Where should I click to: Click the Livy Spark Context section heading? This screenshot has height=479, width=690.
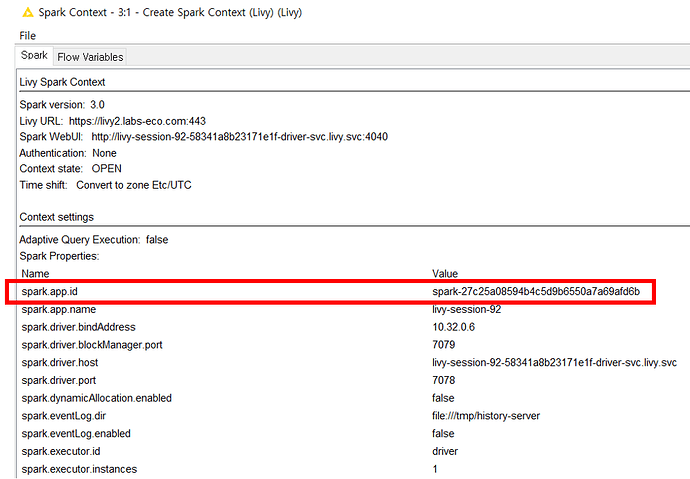[62, 82]
